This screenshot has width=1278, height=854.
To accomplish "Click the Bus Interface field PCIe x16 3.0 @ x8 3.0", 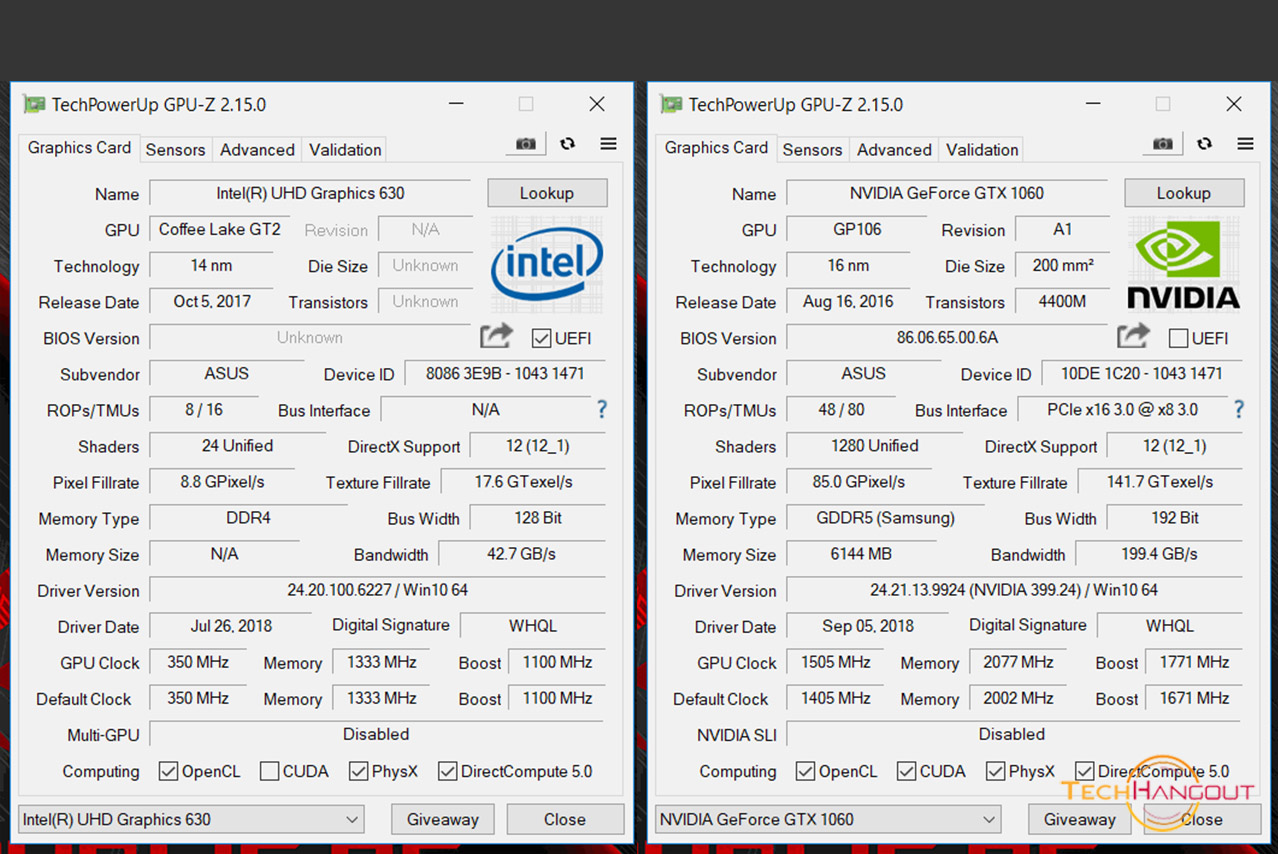I will coord(1122,410).
